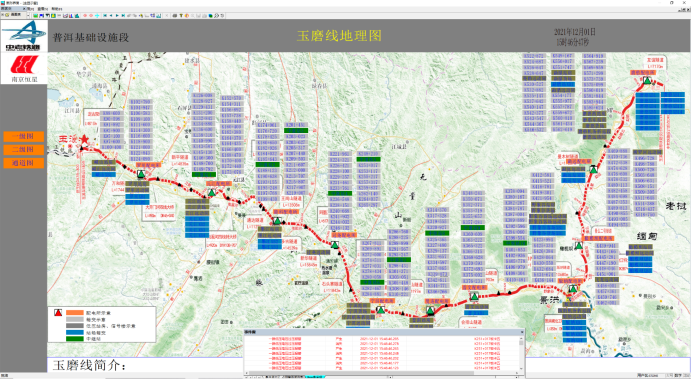Click the cyan four-way pan arrows icon

pyautogui.click(x=97, y=15)
